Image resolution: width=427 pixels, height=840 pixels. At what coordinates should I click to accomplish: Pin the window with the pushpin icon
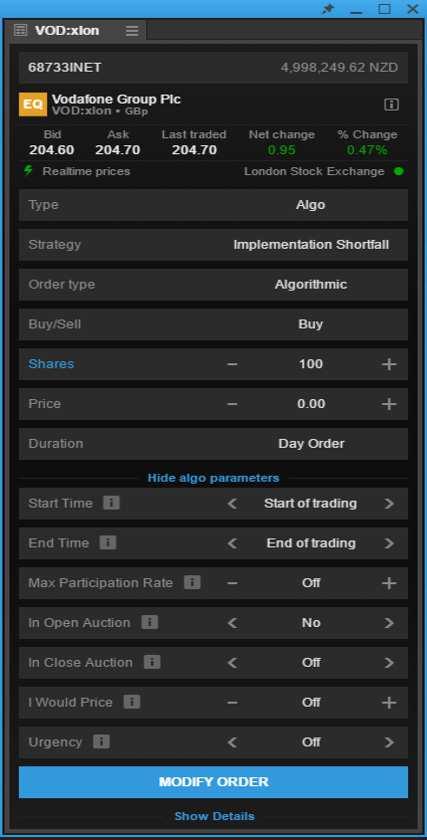click(327, 9)
